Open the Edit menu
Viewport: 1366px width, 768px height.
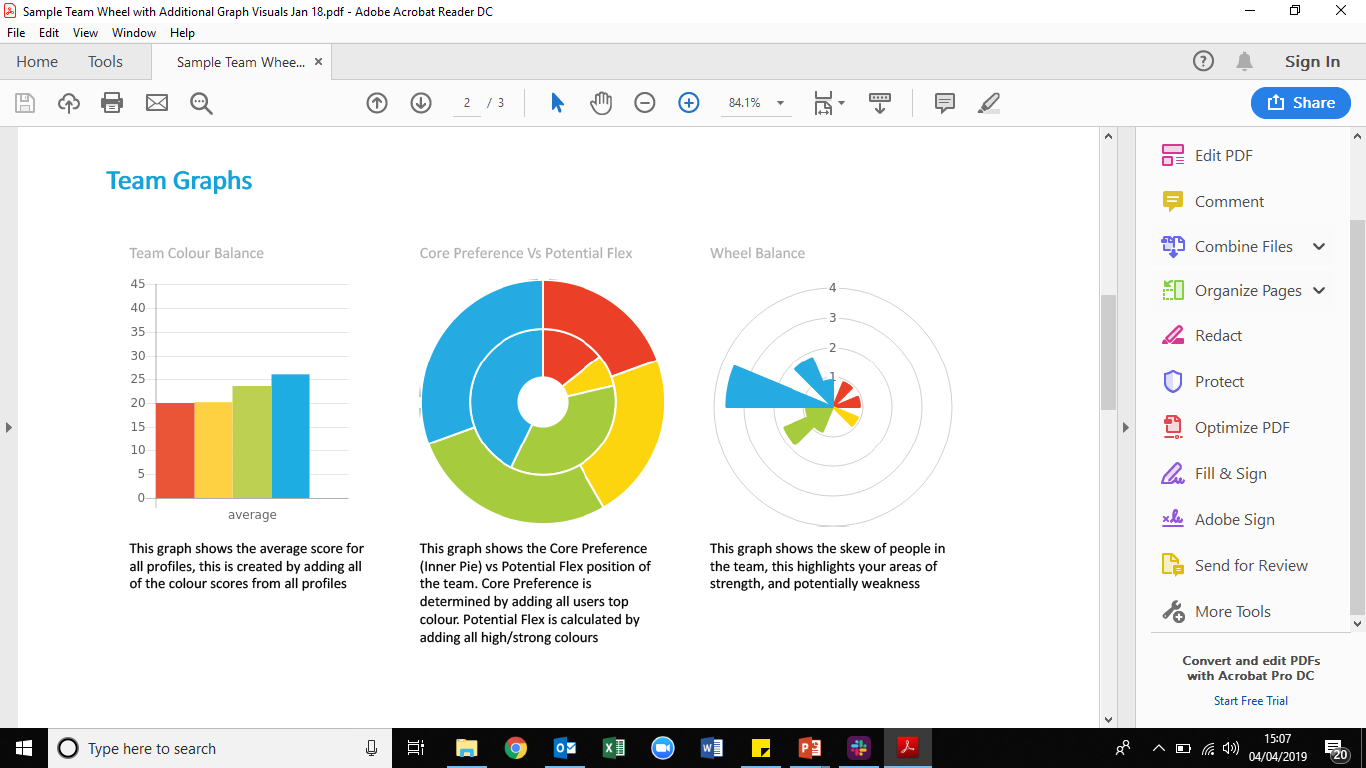[x=49, y=33]
